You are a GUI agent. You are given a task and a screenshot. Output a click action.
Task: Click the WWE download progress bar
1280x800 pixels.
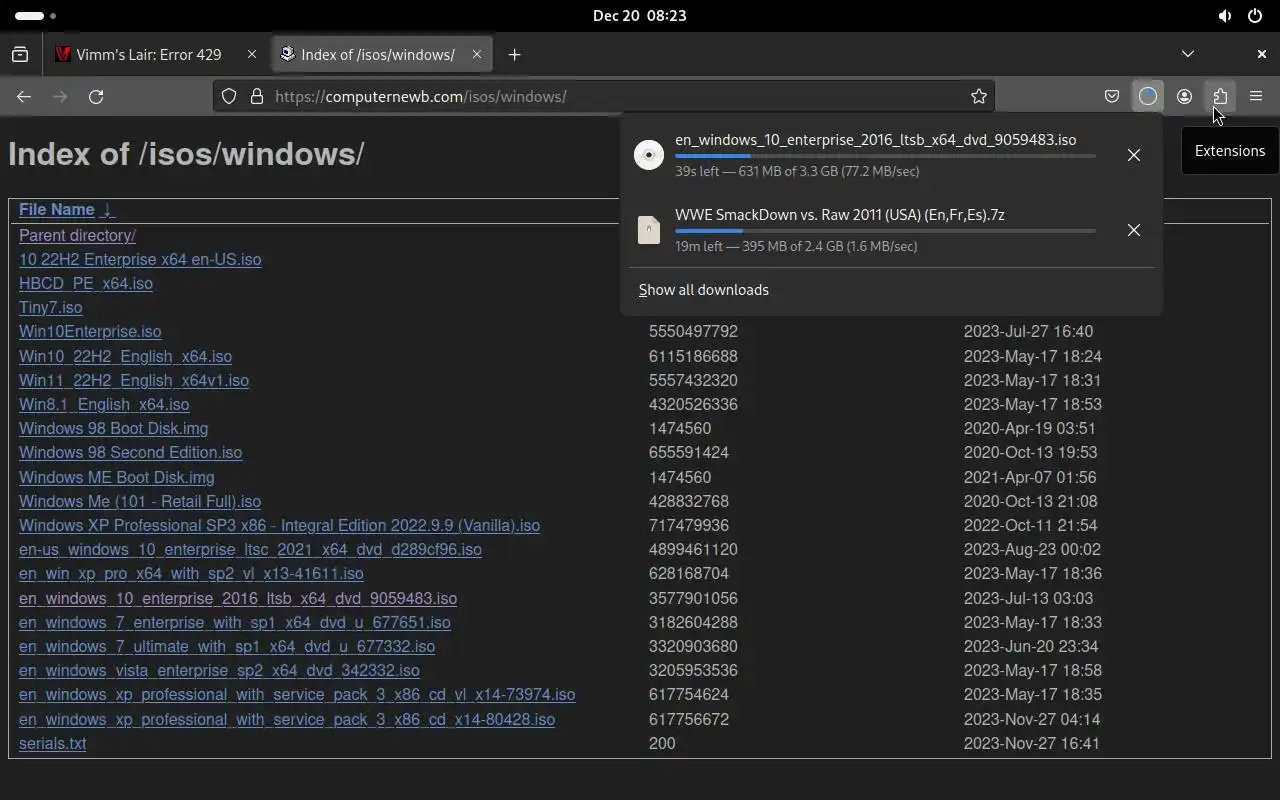[885, 231]
